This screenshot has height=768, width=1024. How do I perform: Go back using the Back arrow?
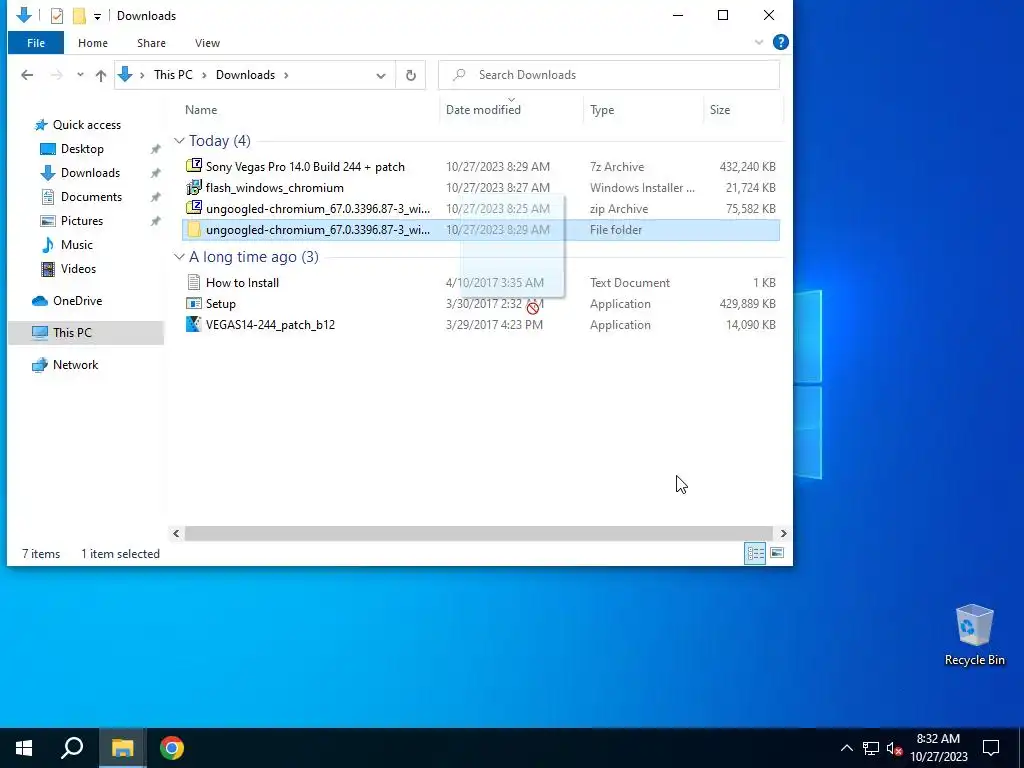coord(27,75)
